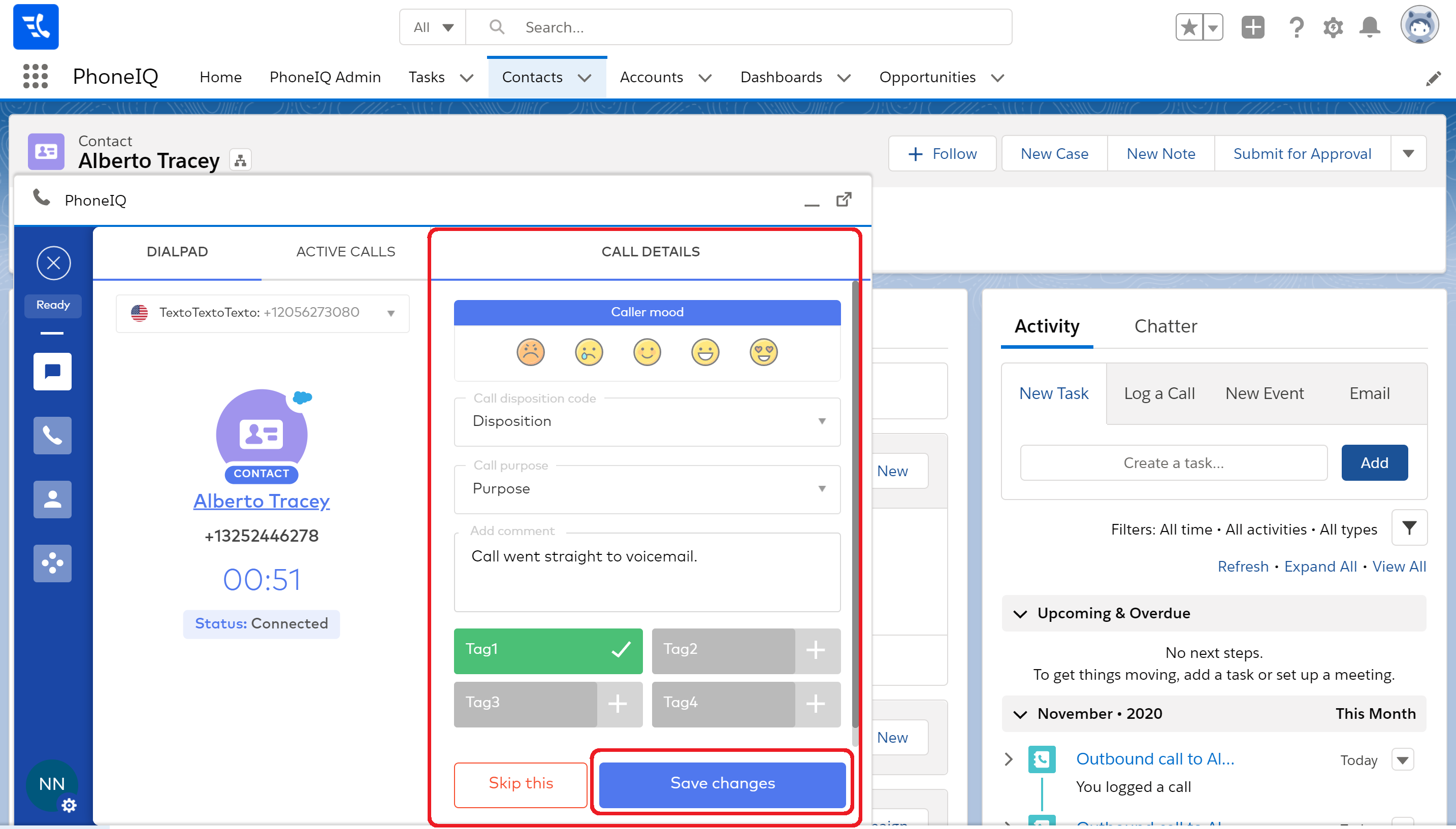Click the notifications bell icon
Viewport: 1456px width, 829px height.
(x=1370, y=27)
